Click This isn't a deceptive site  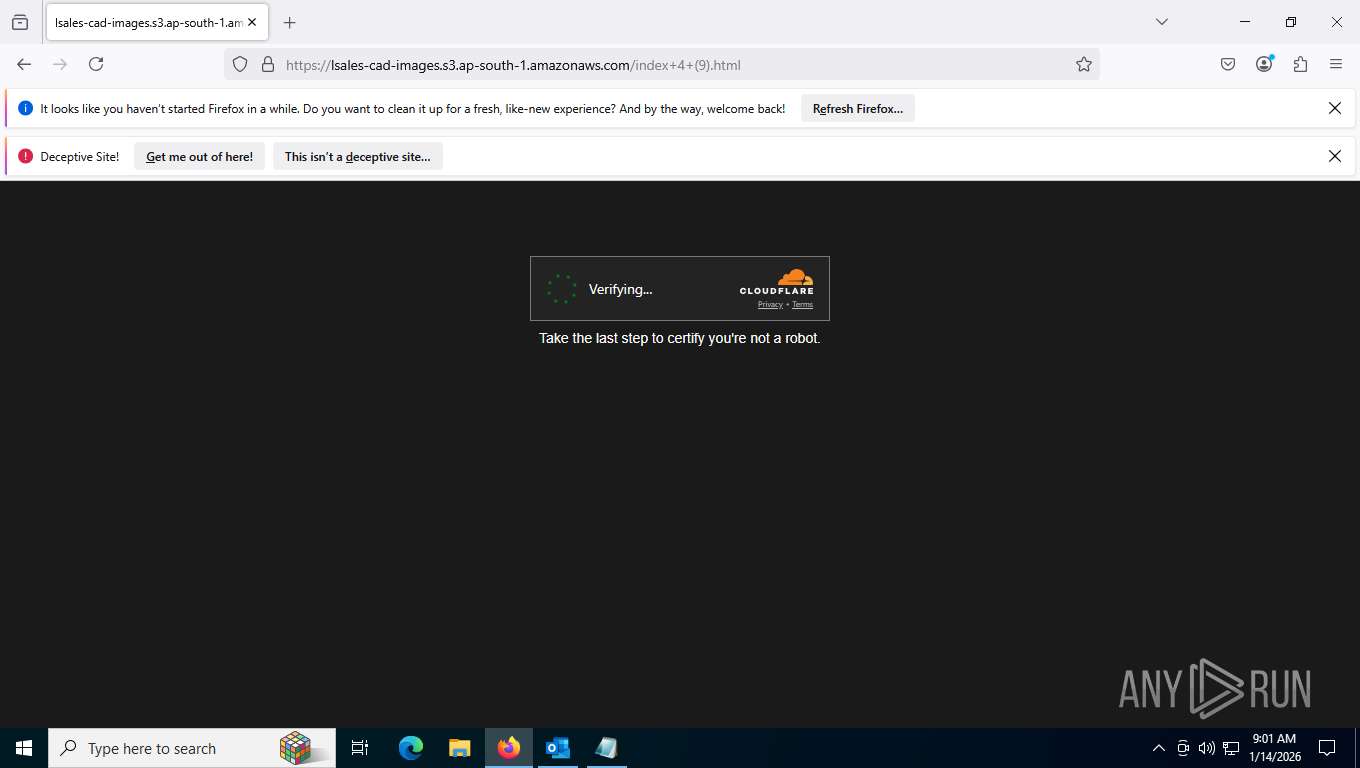point(358,156)
